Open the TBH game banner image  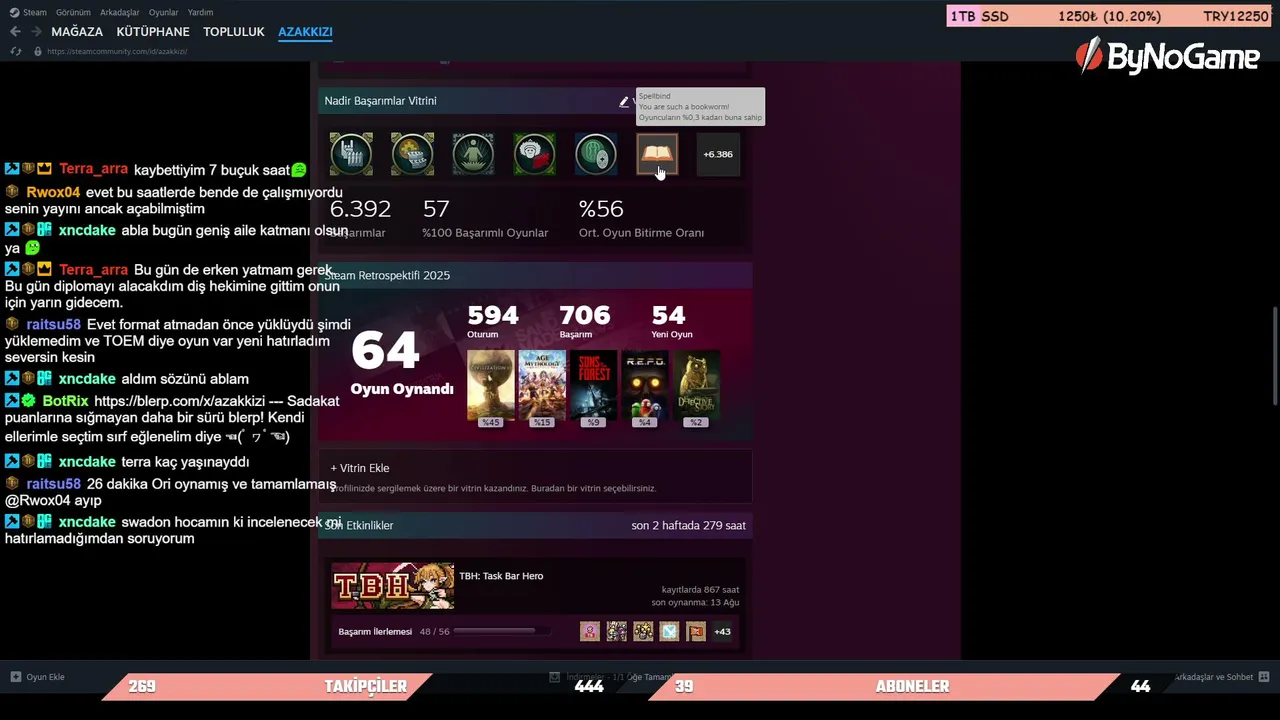392,586
